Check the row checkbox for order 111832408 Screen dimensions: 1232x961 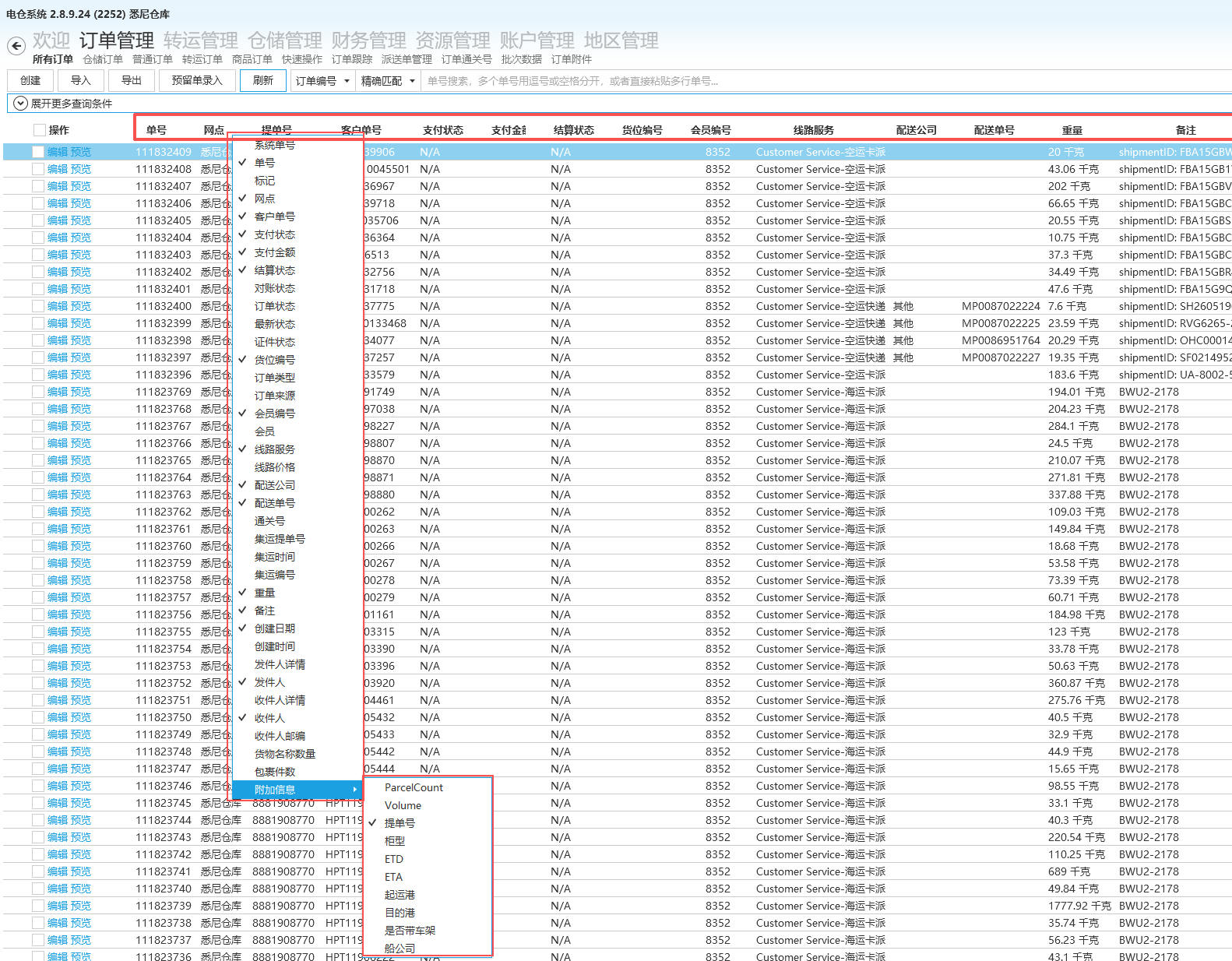click(x=38, y=169)
